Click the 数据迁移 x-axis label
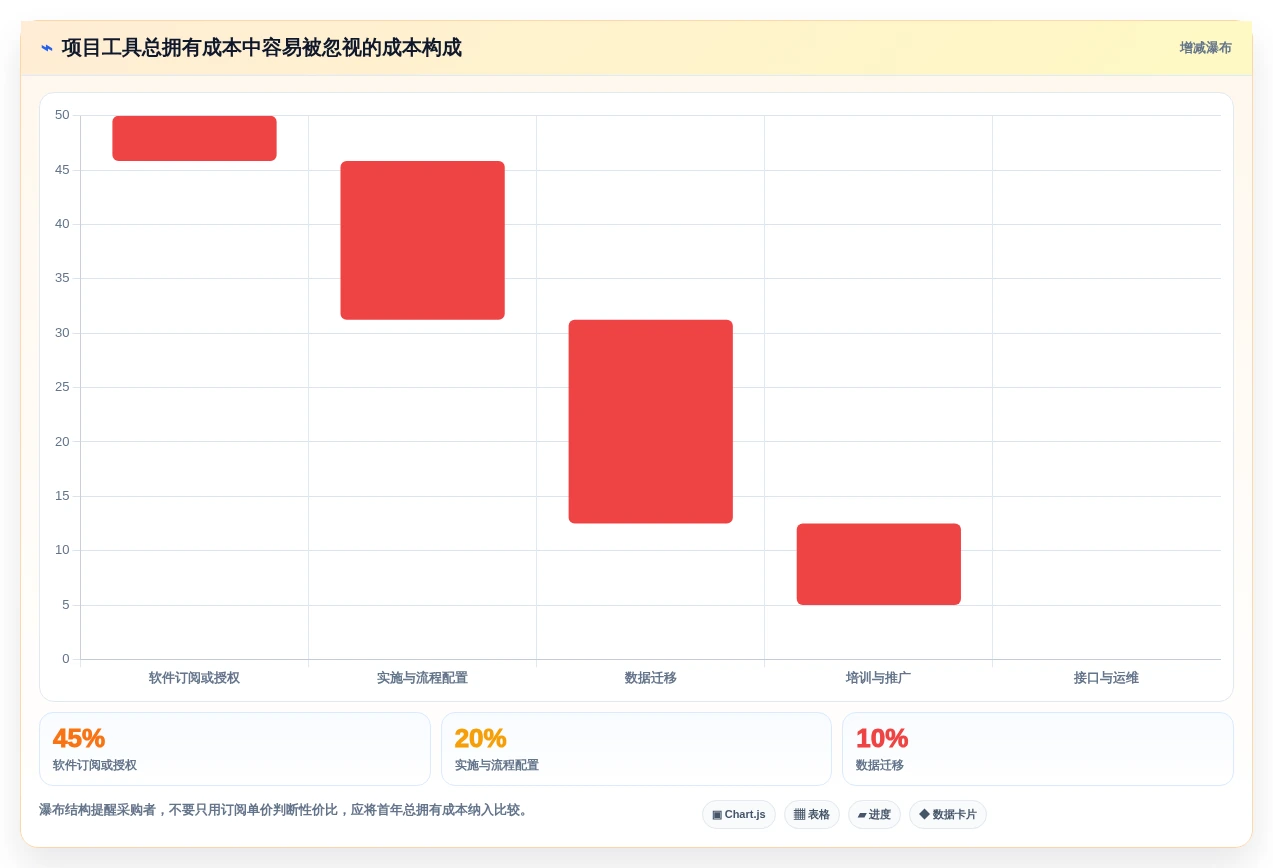This screenshot has height=868, width=1273. tap(650, 678)
